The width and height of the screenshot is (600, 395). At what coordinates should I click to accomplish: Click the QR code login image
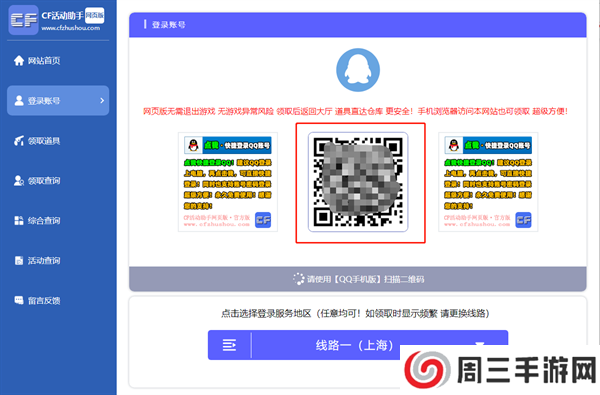click(x=358, y=182)
